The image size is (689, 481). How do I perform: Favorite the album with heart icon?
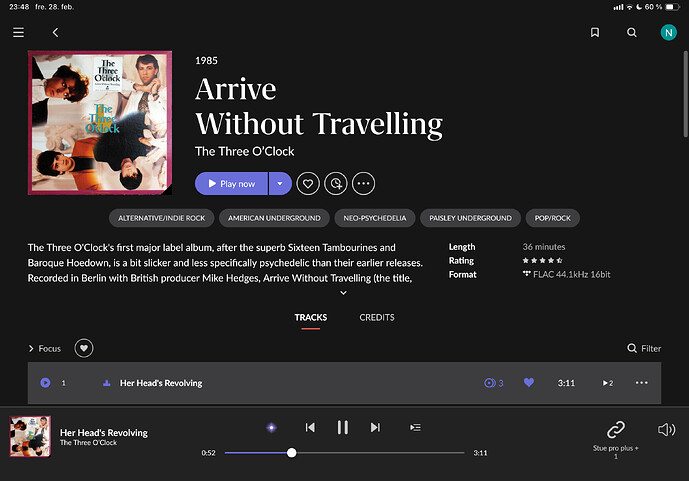308,184
